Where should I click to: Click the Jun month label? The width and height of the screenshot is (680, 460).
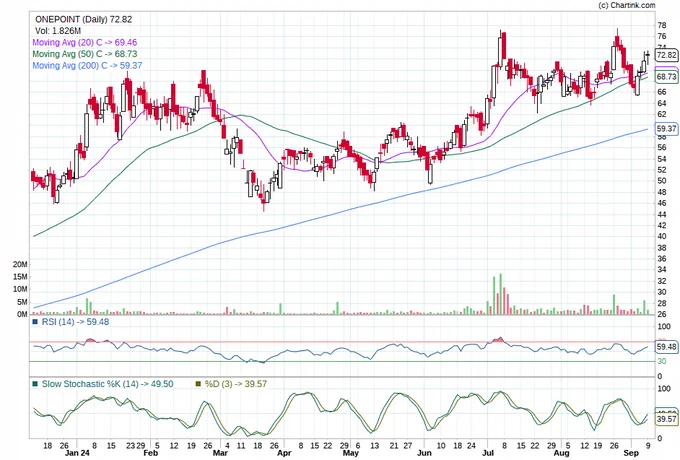point(424,453)
